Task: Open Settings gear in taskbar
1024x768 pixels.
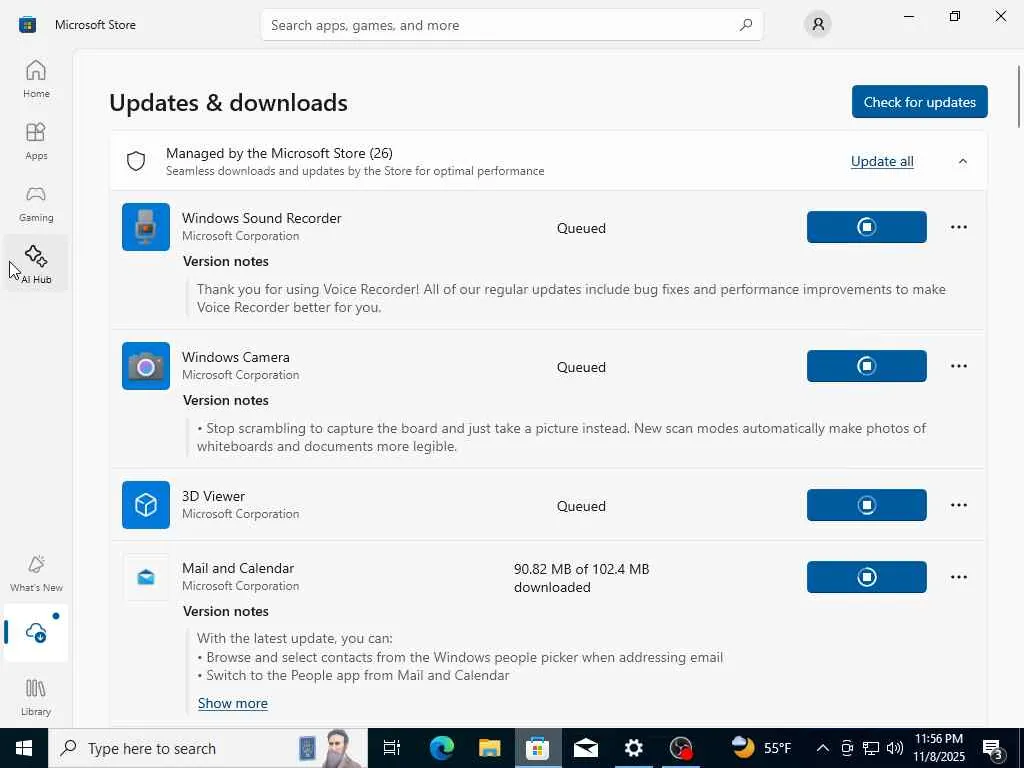Action: point(633,748)
